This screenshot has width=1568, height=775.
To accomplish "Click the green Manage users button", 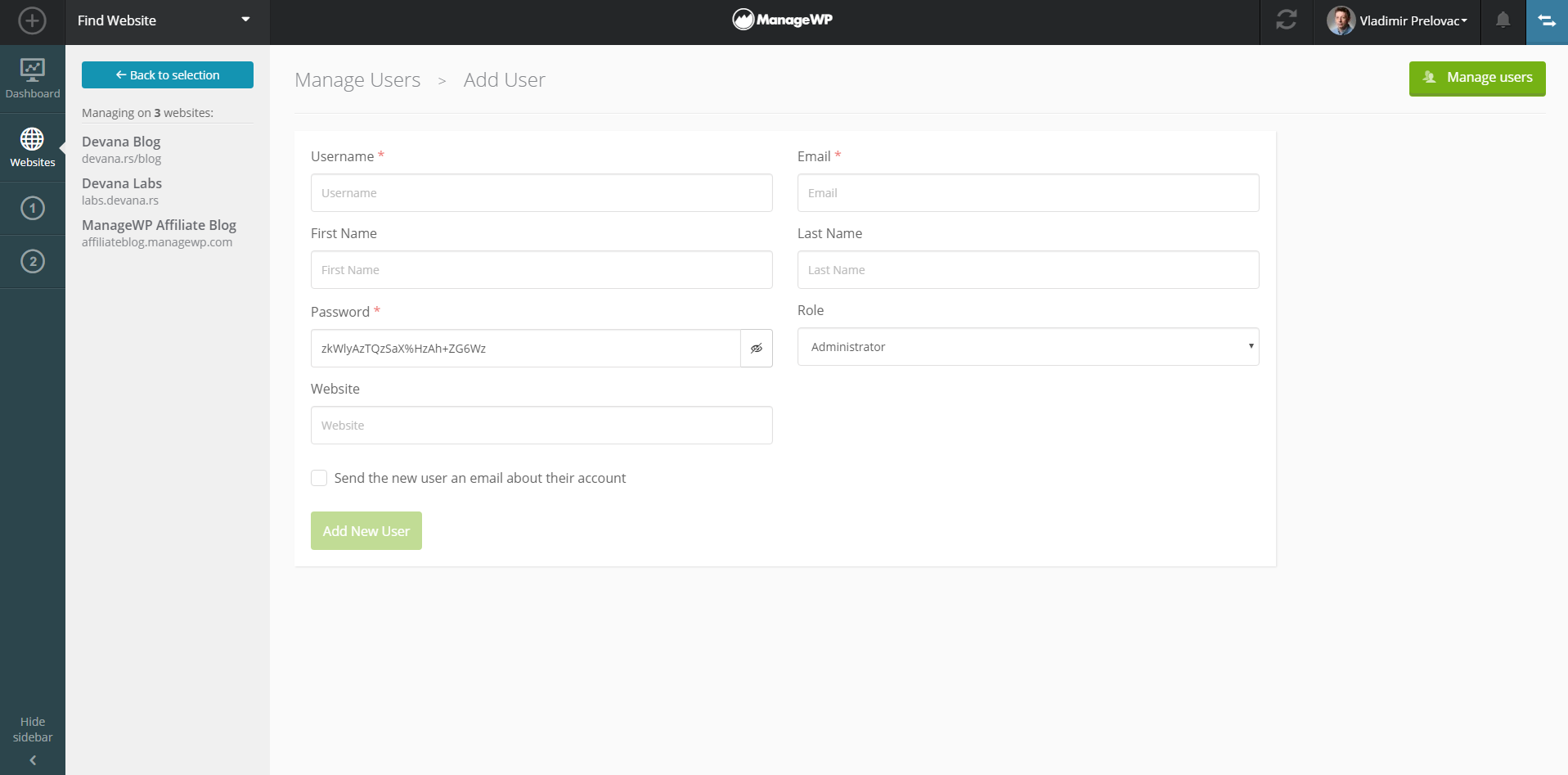I will tap(1476, 78).
